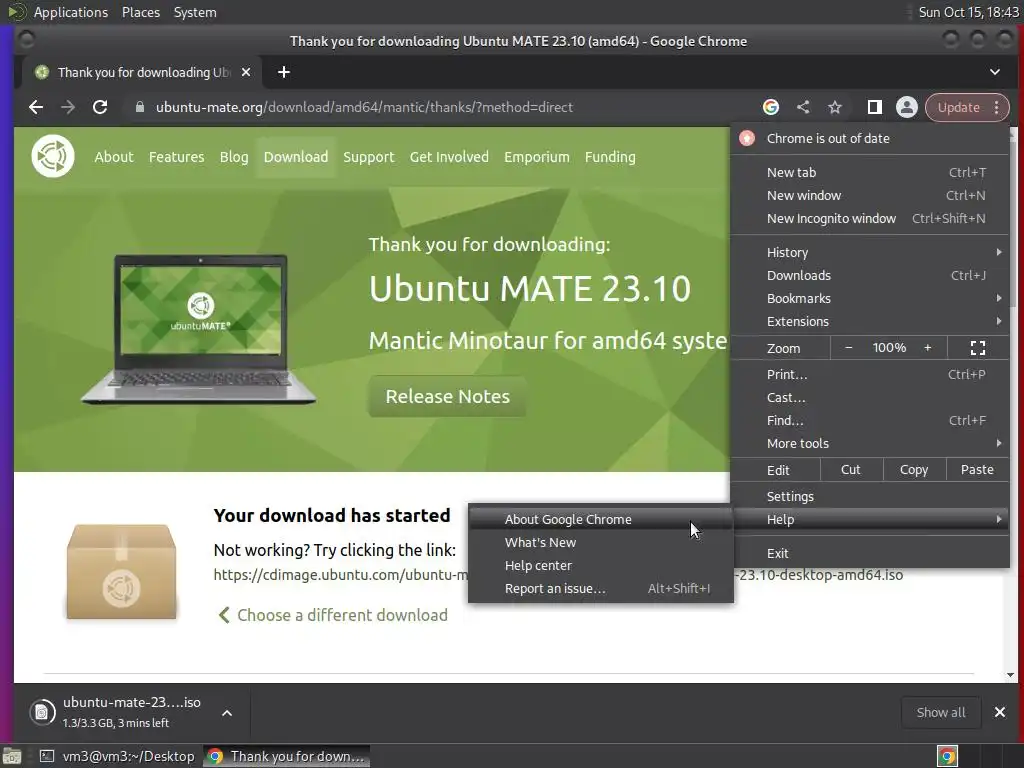
Task: Select Print from the Chrome menu
Action: [869, 374]
